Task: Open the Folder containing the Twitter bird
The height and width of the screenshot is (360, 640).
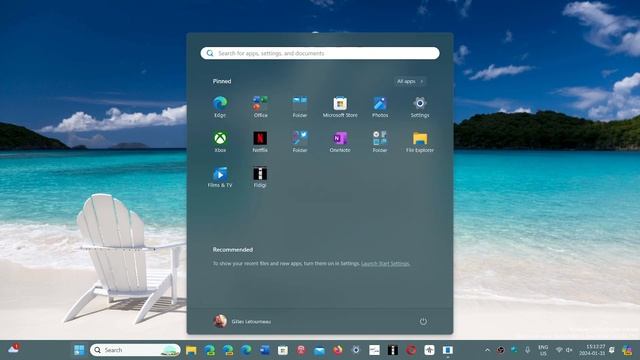Action: pyautogui.click(x=300, y=141)
